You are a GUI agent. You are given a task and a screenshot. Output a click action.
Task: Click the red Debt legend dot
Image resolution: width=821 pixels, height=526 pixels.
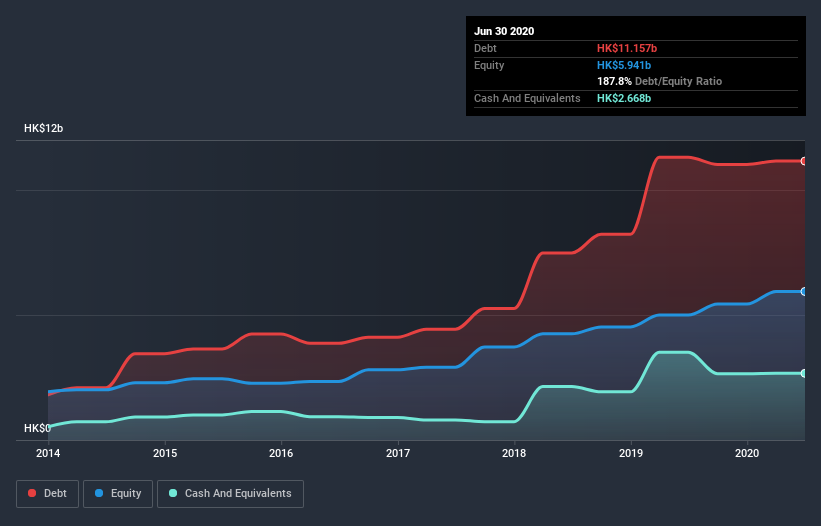click(x=32, y=493)
